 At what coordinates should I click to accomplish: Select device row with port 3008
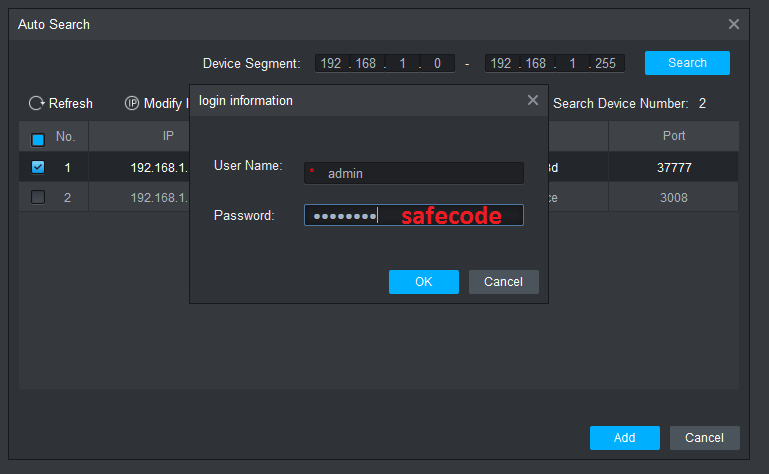click(673, 197)
